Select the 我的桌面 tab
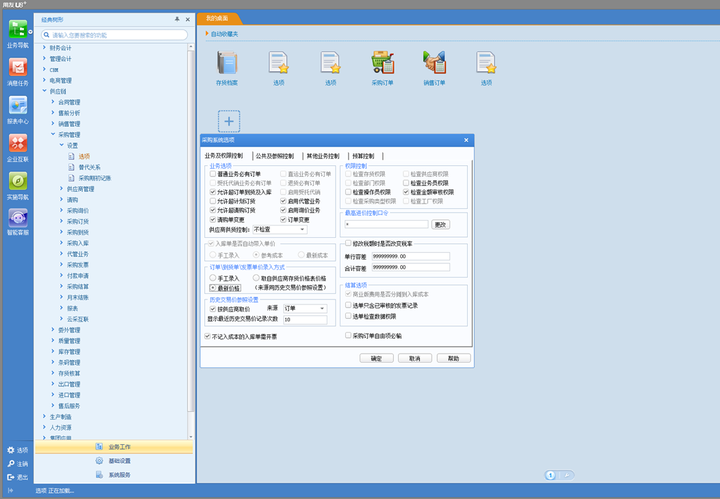 click(x=217, y=18)
